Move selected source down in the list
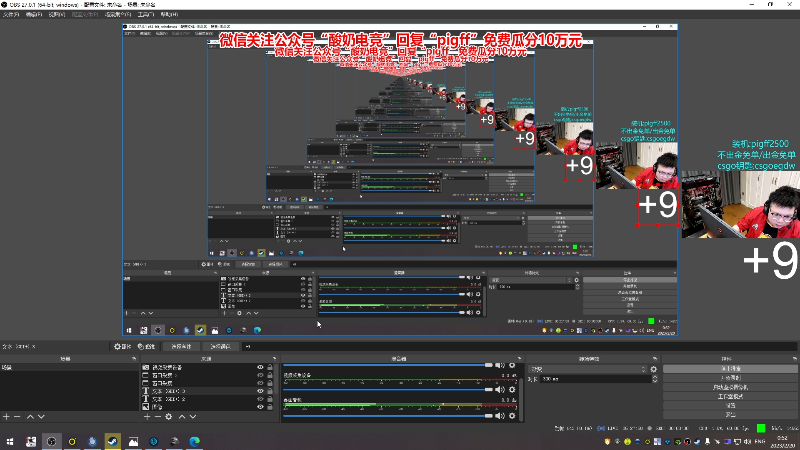 coord(193,417)
